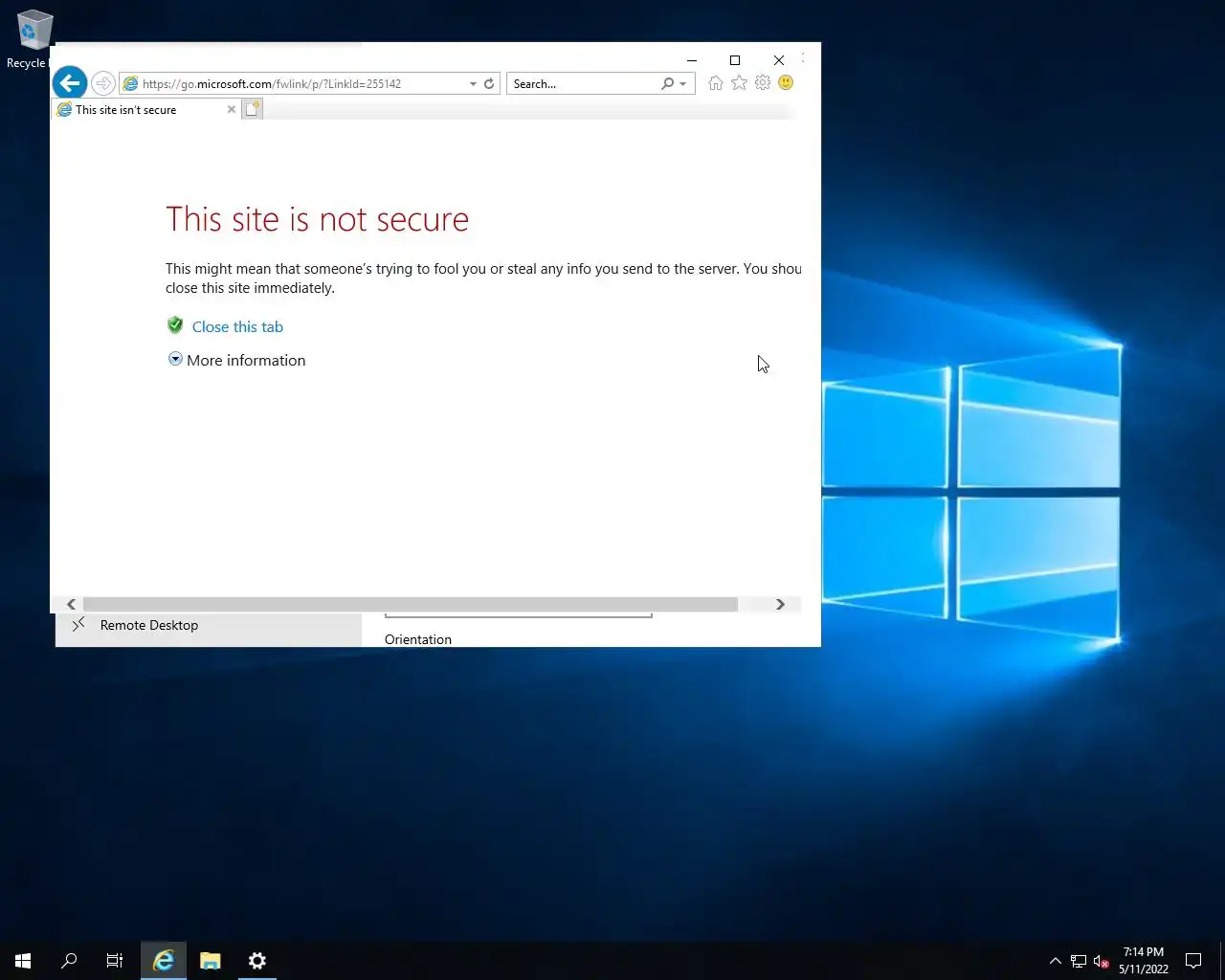Click the Settings gear taskbar icon

tap(257, 961)
